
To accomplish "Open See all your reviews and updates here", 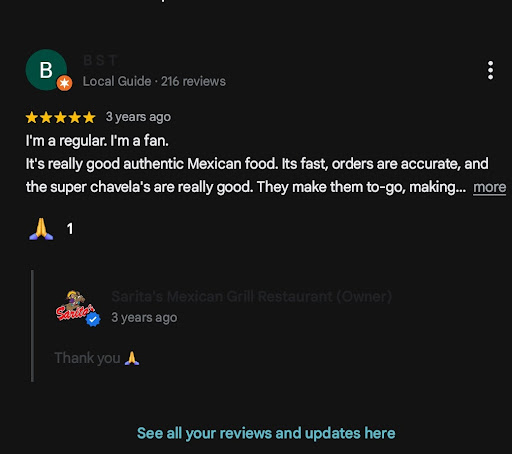I will click(266, 433).
